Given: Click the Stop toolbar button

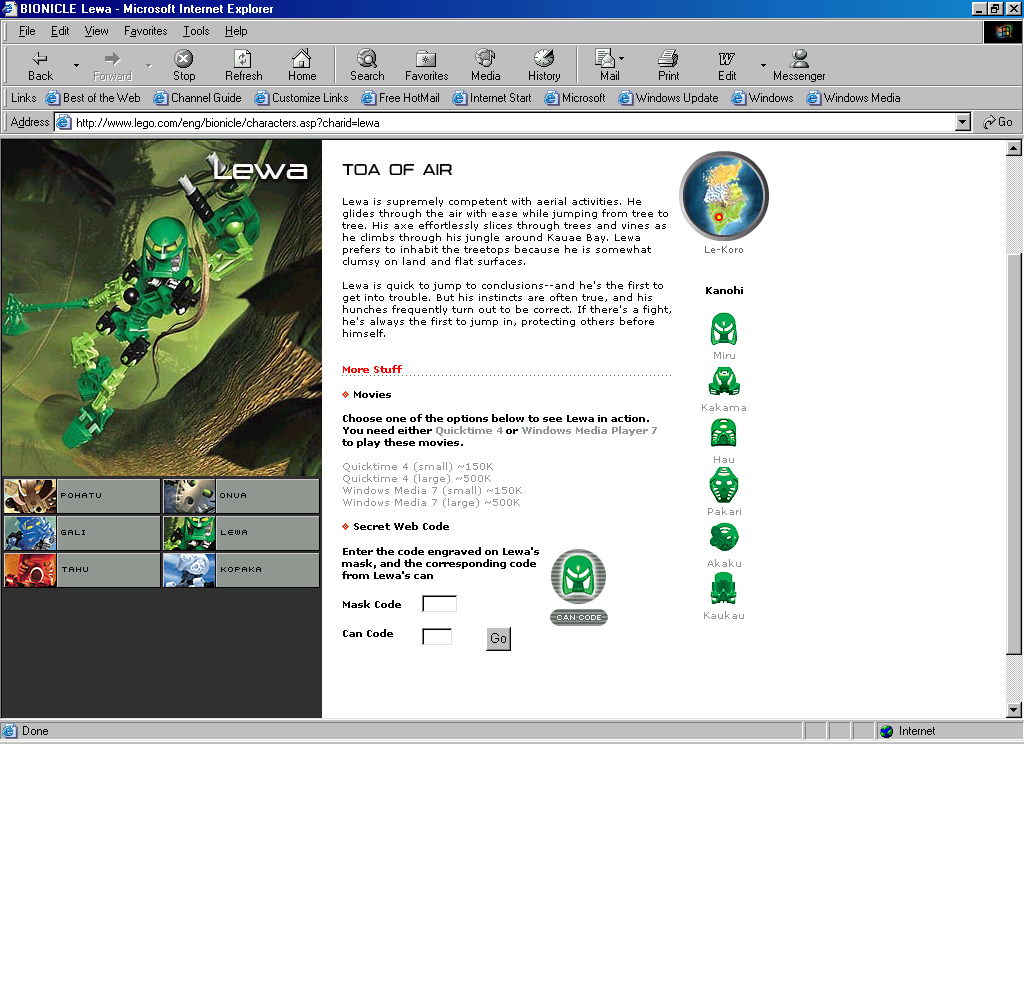Looking at the screenshot, I should tap(184, 65).
